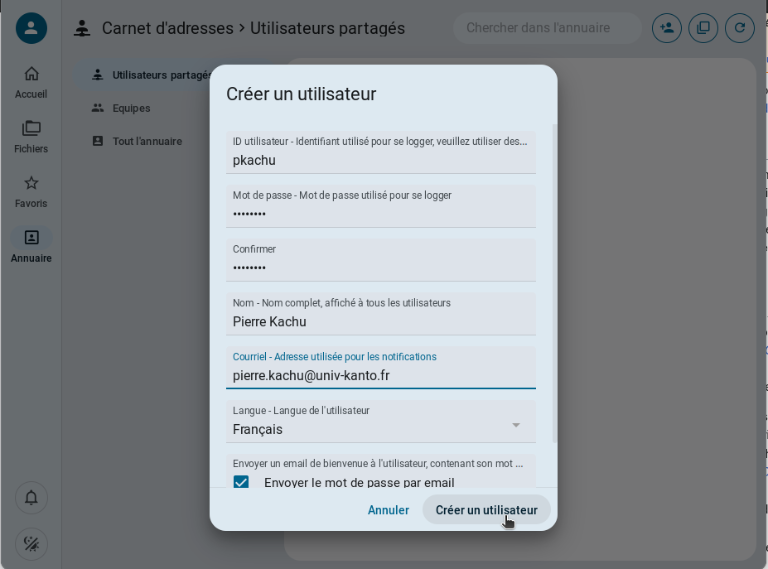Screen dimensions: 768x569
Task: Click the Chercher dans l'annuaire search box
Action: pos(547,28)
